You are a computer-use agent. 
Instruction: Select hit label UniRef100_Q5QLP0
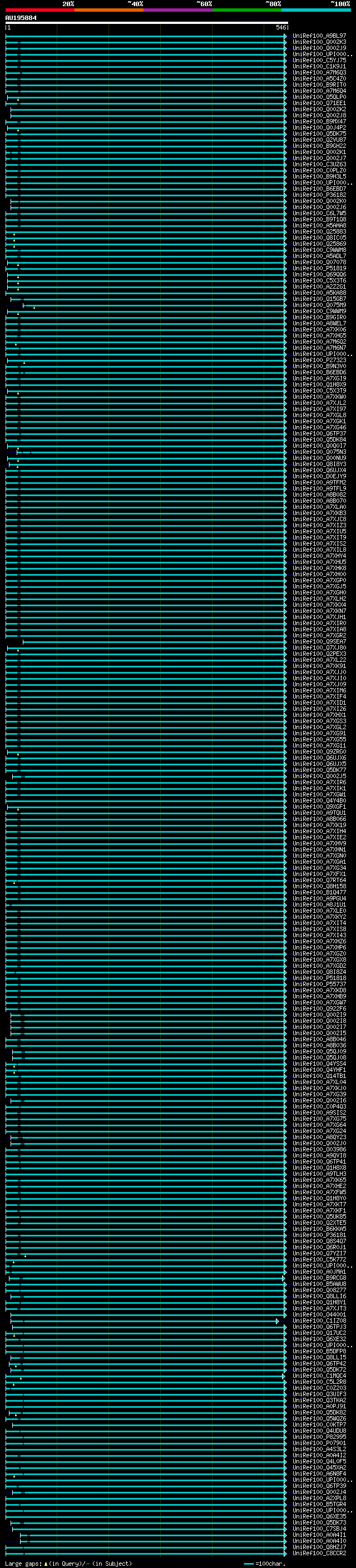(319, 97)
